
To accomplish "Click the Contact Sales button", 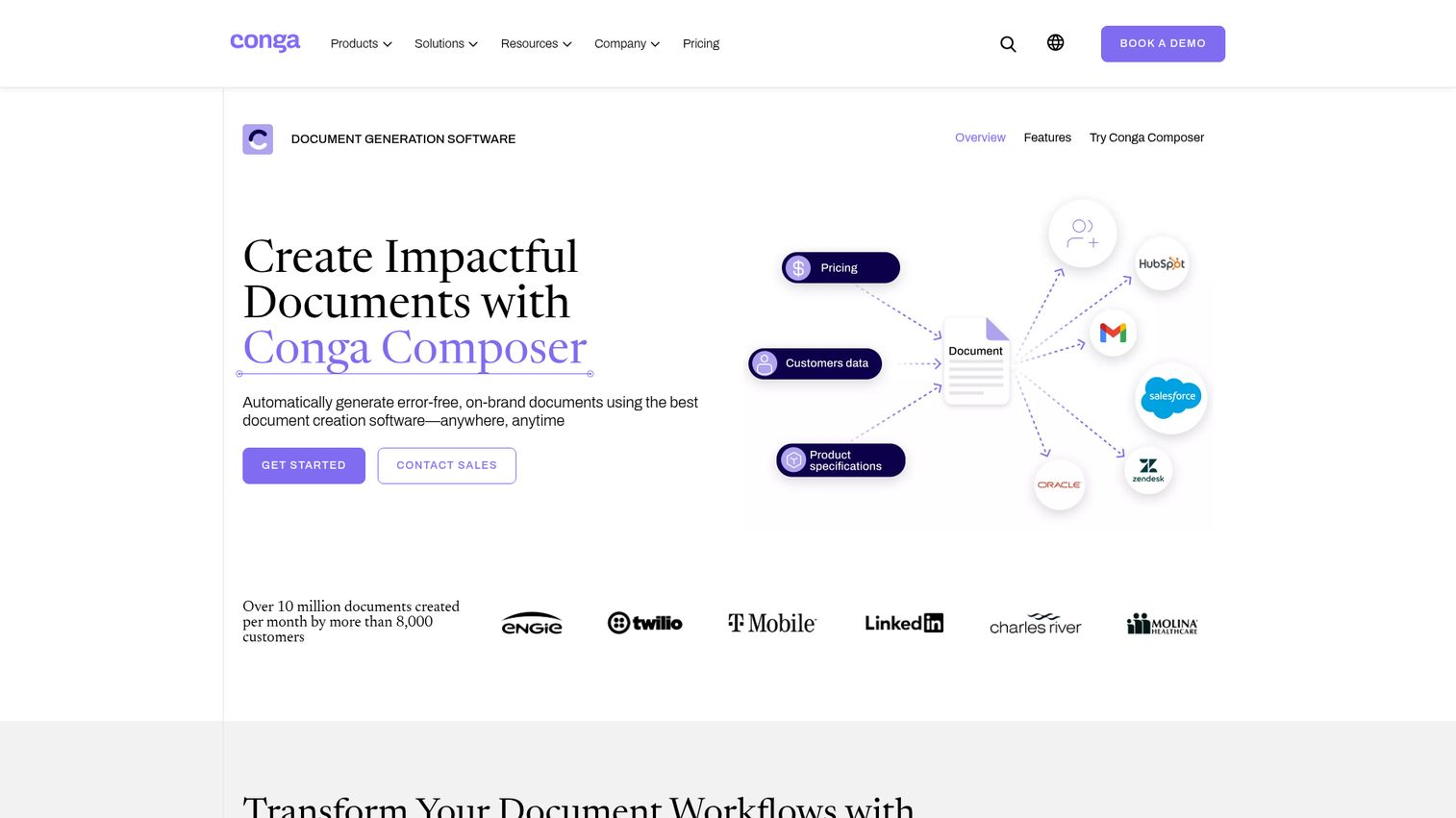I will pos(447,466).
